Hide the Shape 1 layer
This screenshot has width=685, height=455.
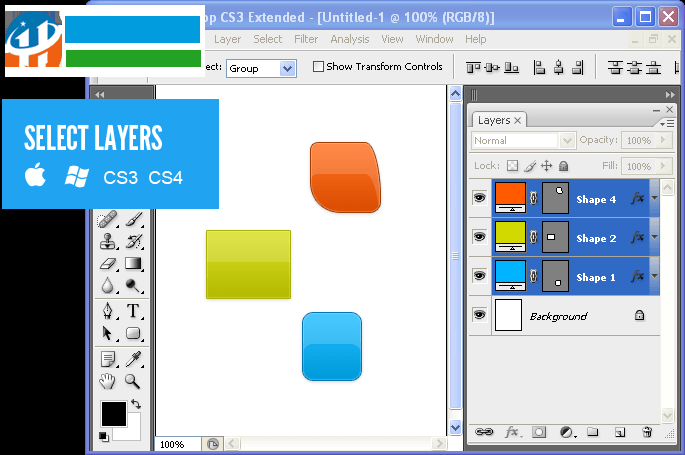[x=479, y=276]
